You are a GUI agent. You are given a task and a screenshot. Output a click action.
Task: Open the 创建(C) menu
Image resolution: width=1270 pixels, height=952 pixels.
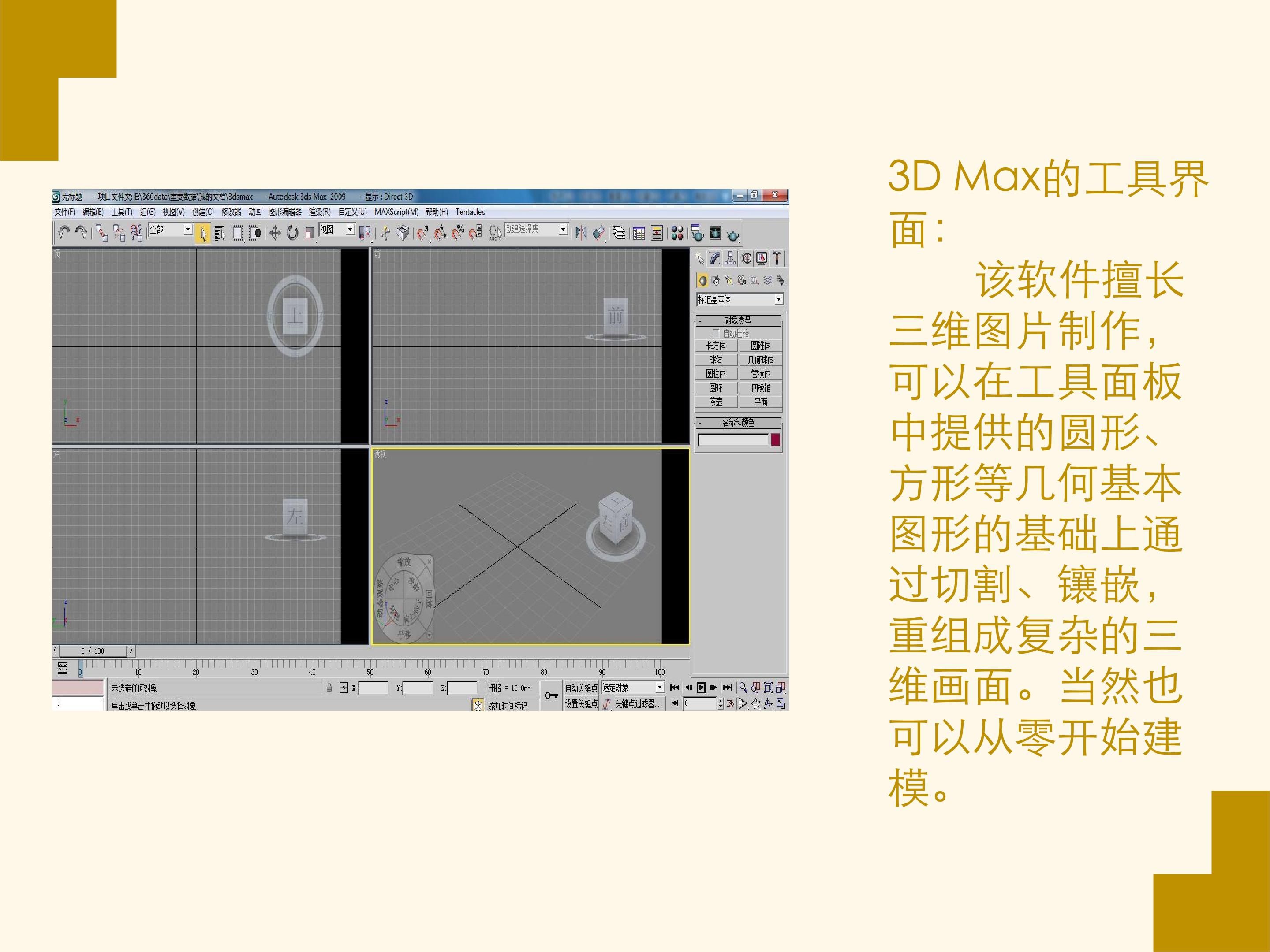pos(203,212)
